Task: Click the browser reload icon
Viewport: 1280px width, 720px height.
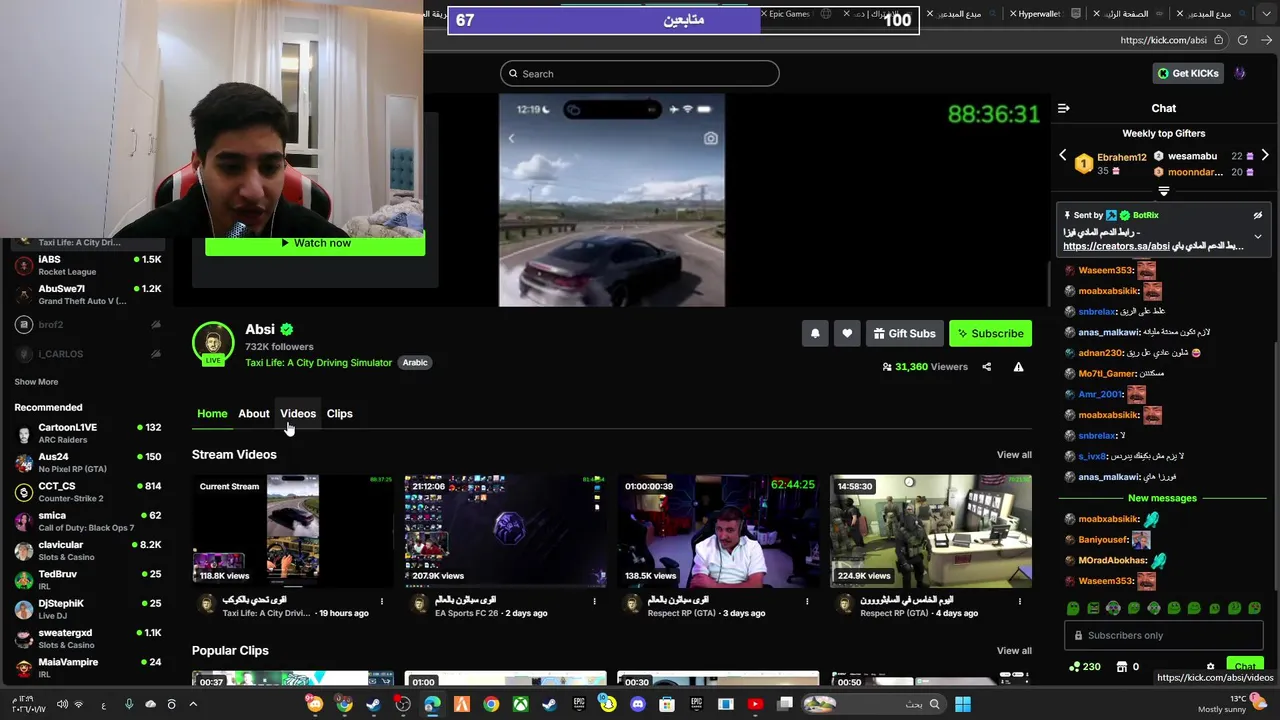Action: pyautogui.click(x=1242, y=40)
